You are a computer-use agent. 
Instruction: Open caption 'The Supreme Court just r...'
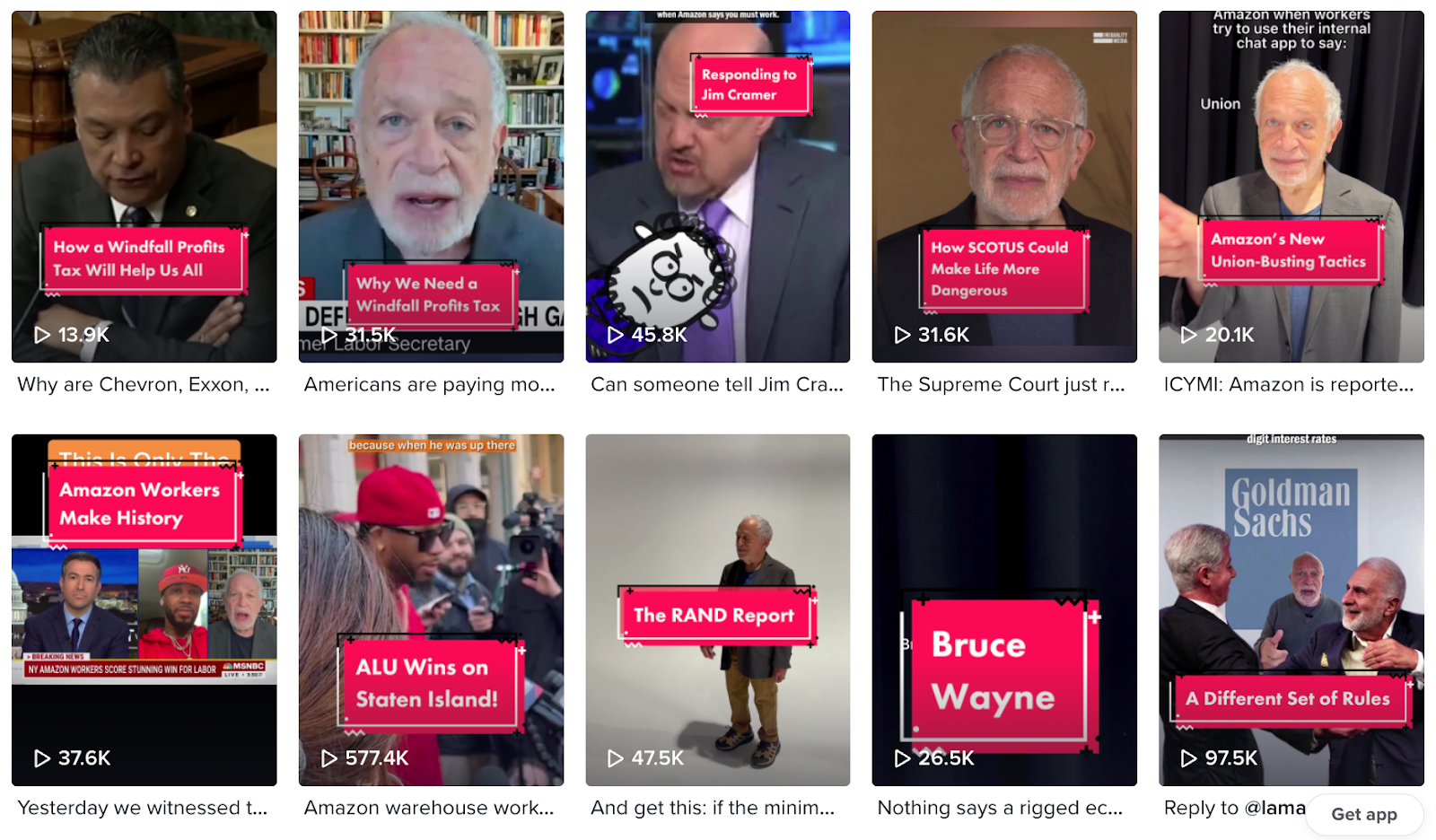tap(1002, 384)
